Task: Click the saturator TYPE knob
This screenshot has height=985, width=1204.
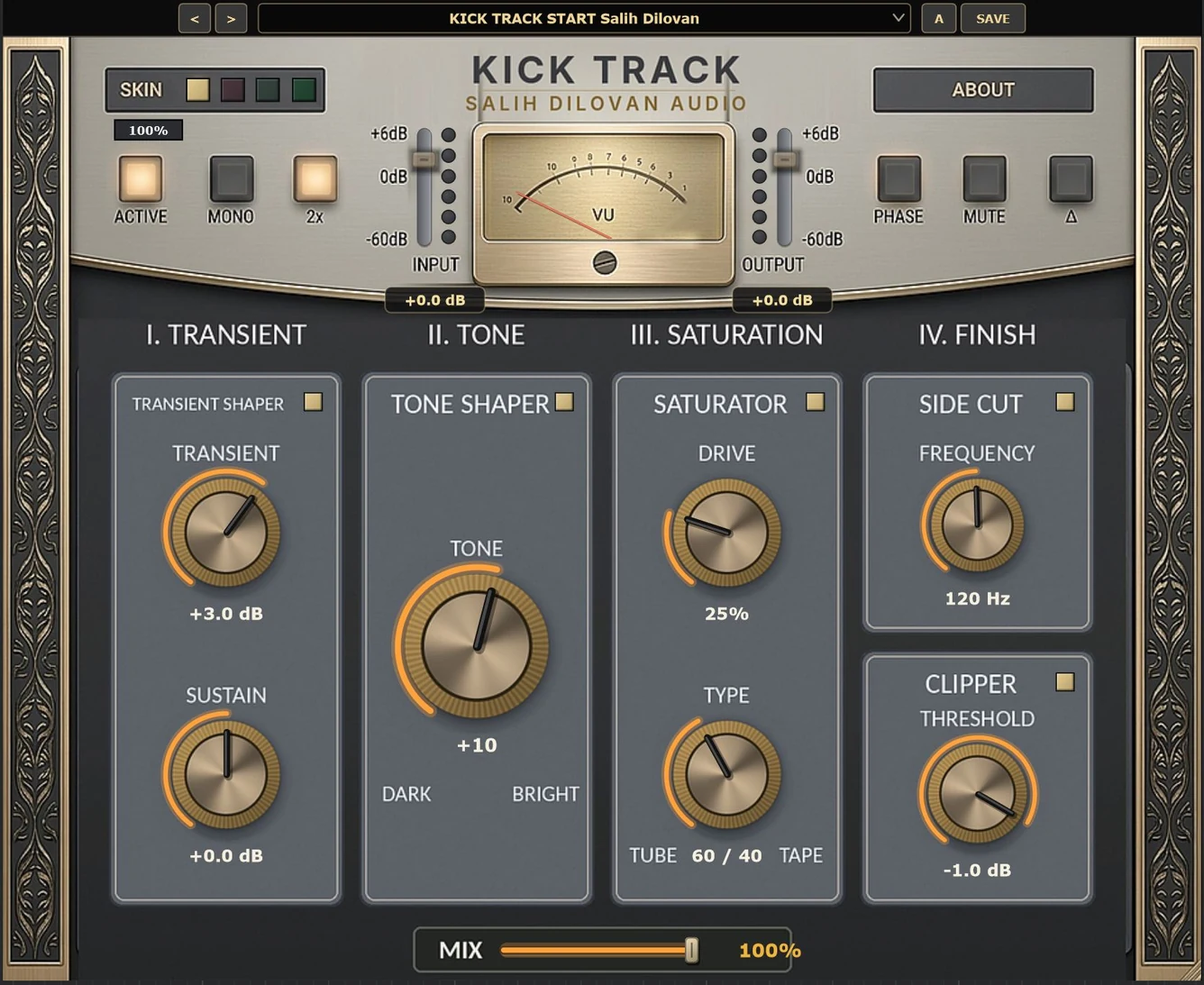Action: pyautogui.click(x=726, y=774)
